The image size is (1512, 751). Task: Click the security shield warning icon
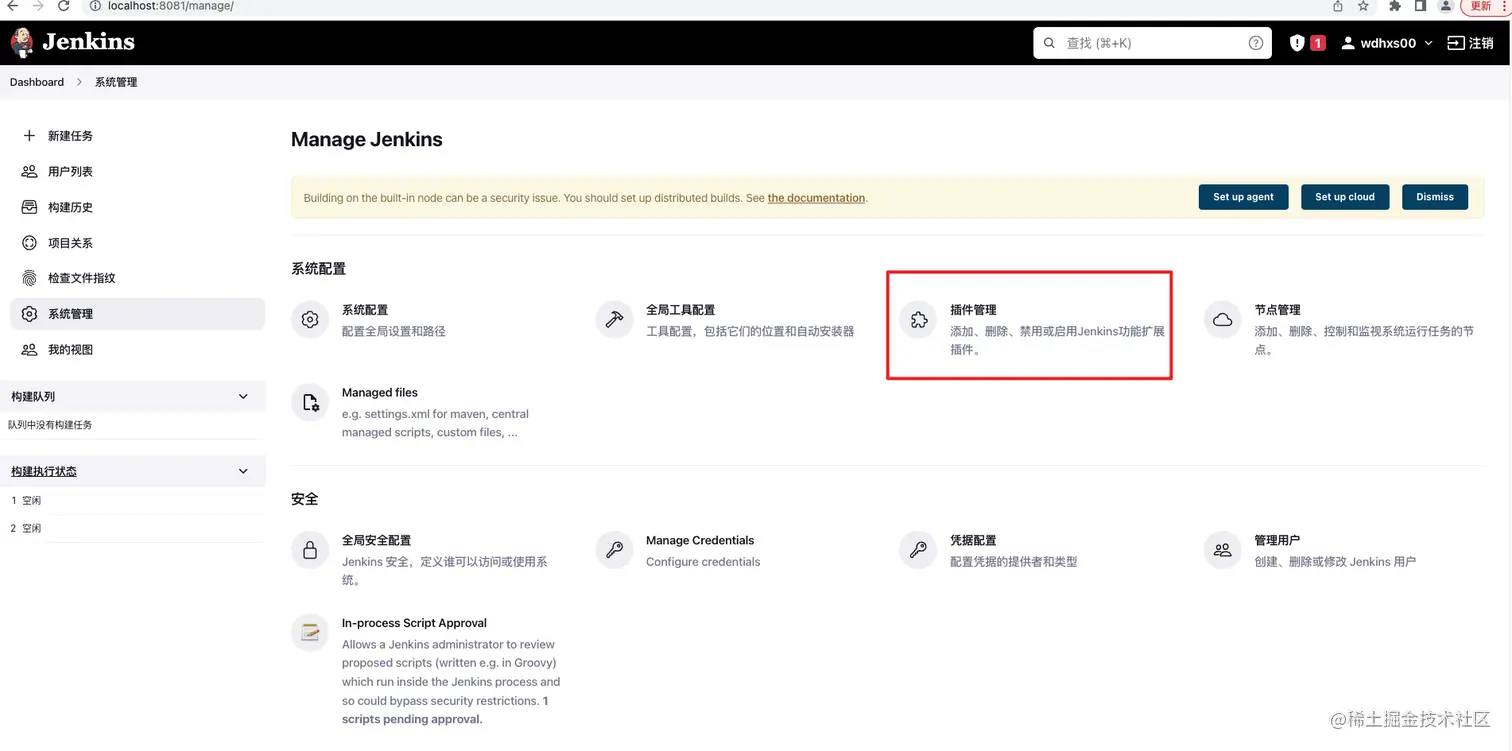[1297, 43]
